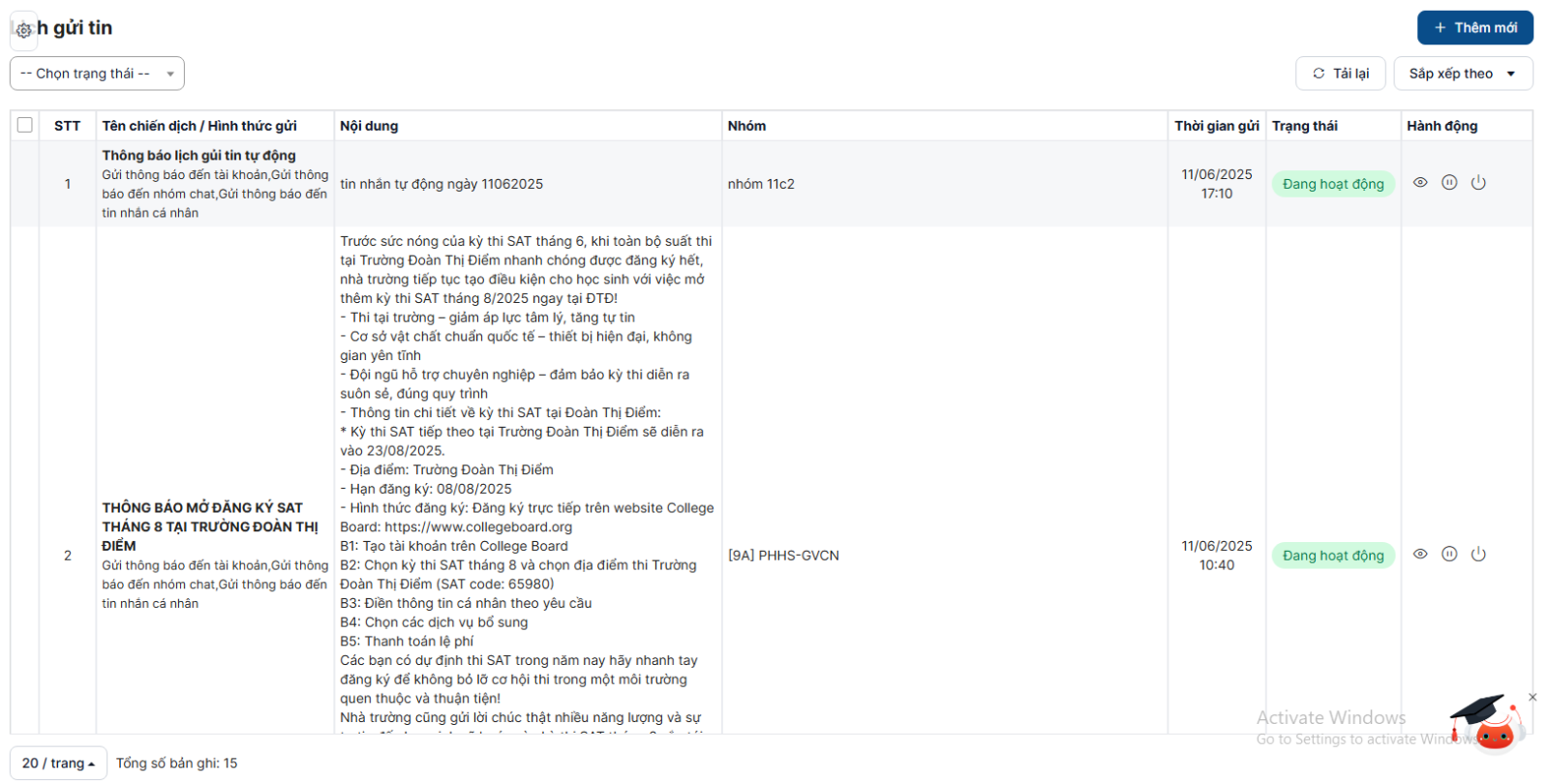The height and width of the screenshot is (784, 1549).
Task: Pause the SAT announcement campaign
Action: (1449, 555)
